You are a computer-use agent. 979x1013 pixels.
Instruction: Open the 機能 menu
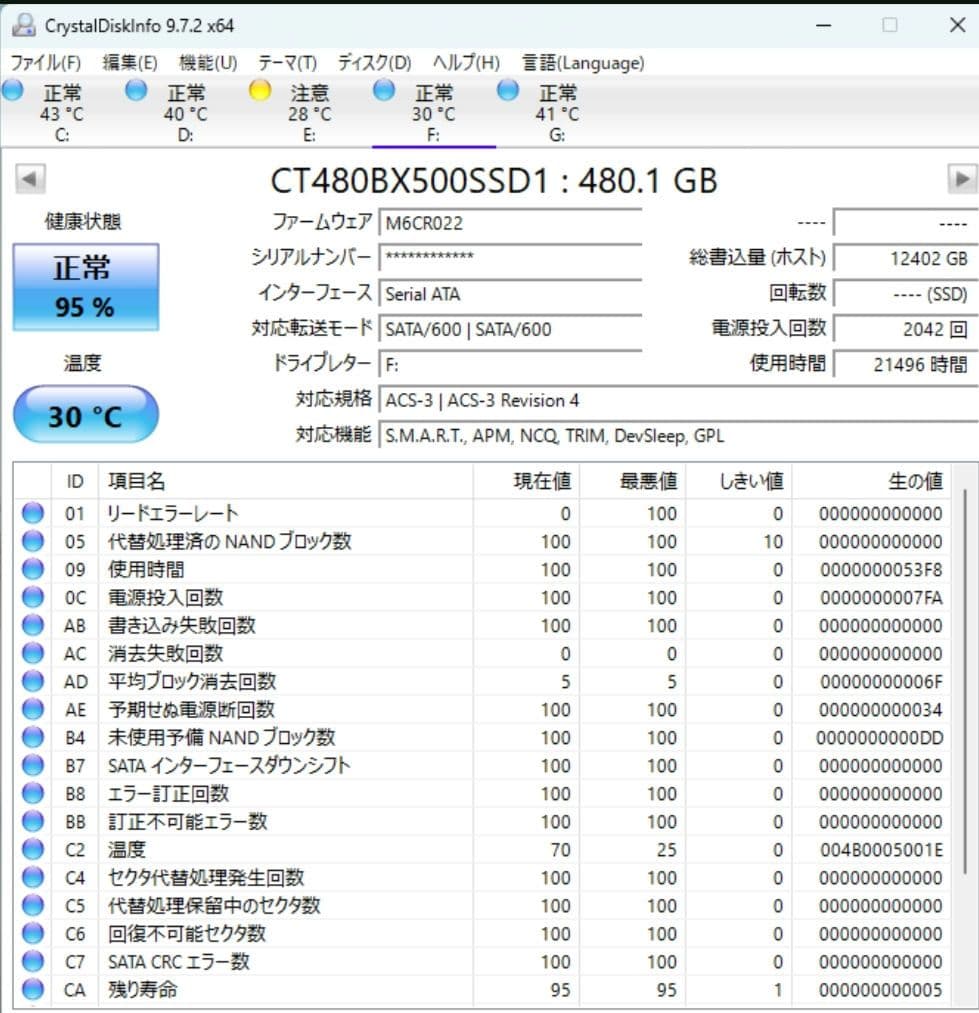pos(207,62)
